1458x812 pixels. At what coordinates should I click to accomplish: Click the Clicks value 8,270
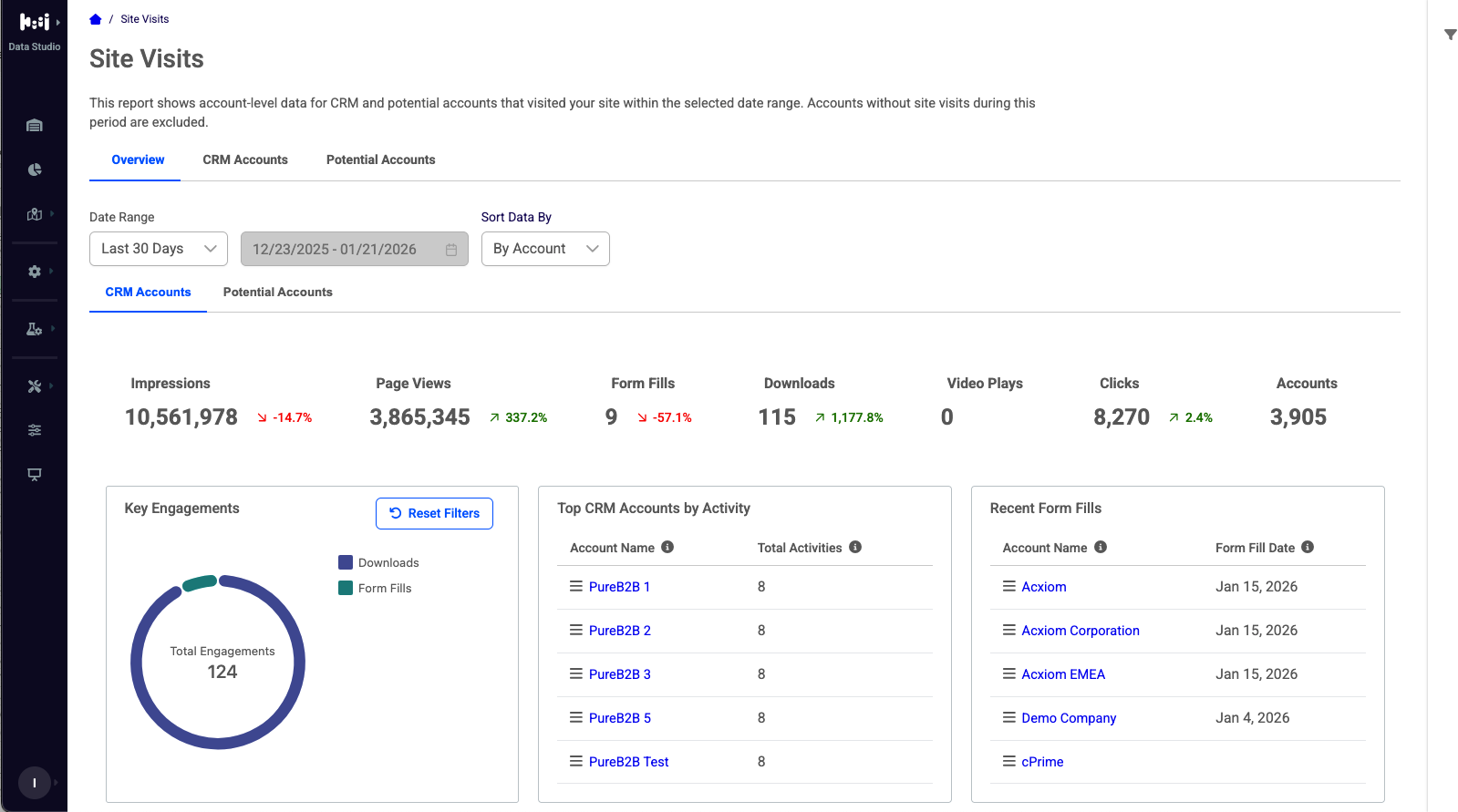[x=1122, y=417]
